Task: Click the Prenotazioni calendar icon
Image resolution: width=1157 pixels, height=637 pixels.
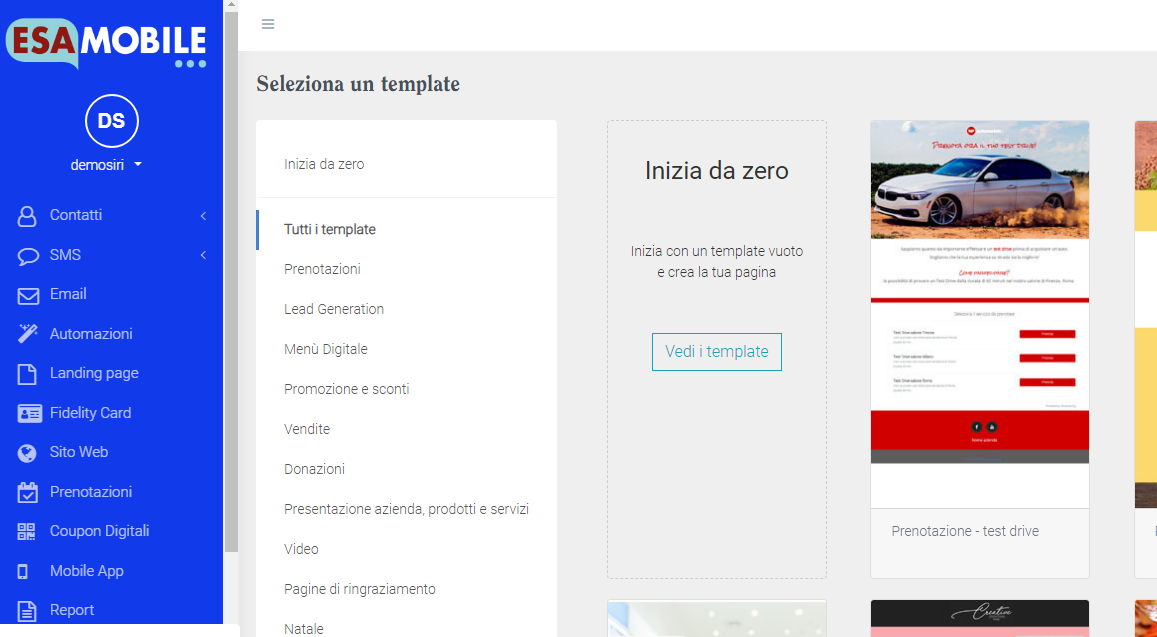Action: click(27, 492)
